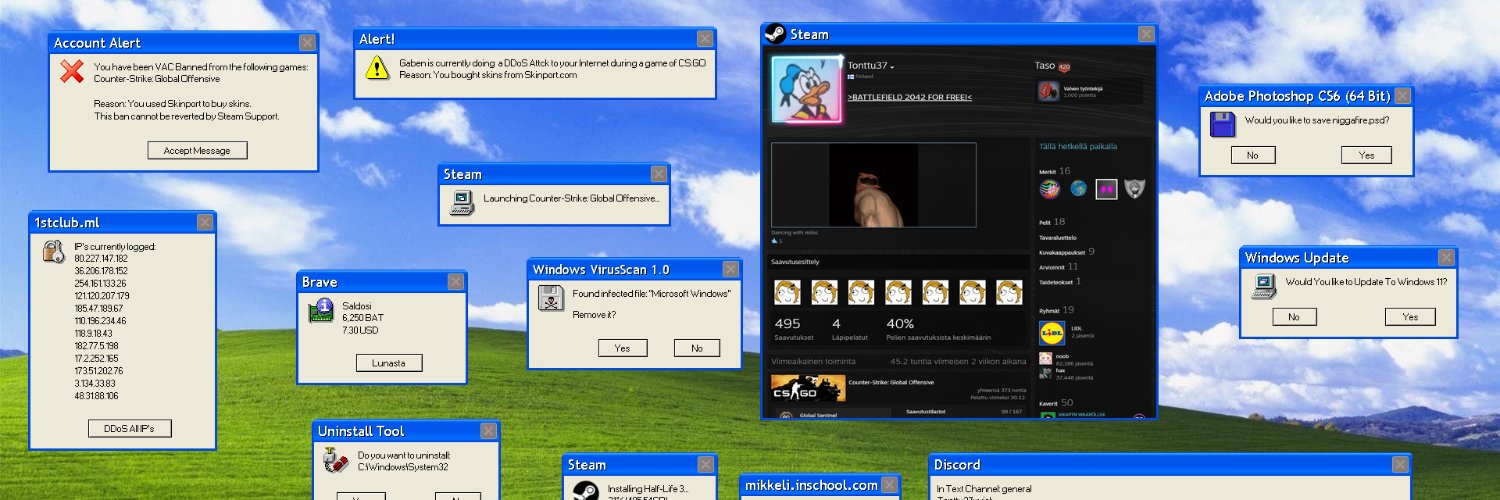Close the 1stclub.ml window
This screenshot has height=500, width=1500.
(x=205, y=222)
